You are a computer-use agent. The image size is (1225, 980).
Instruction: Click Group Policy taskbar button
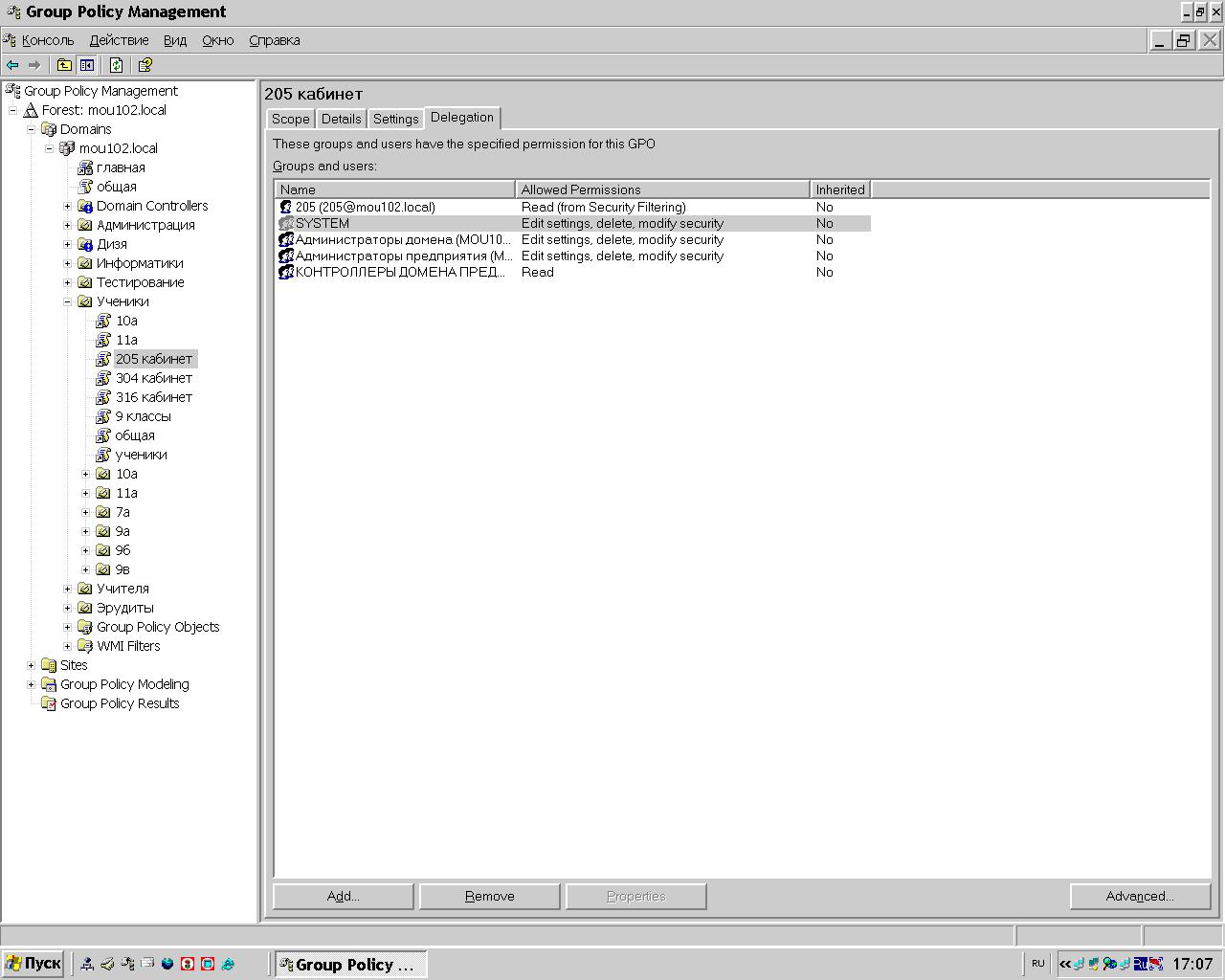pyautogui.click(x=350, y=964)
